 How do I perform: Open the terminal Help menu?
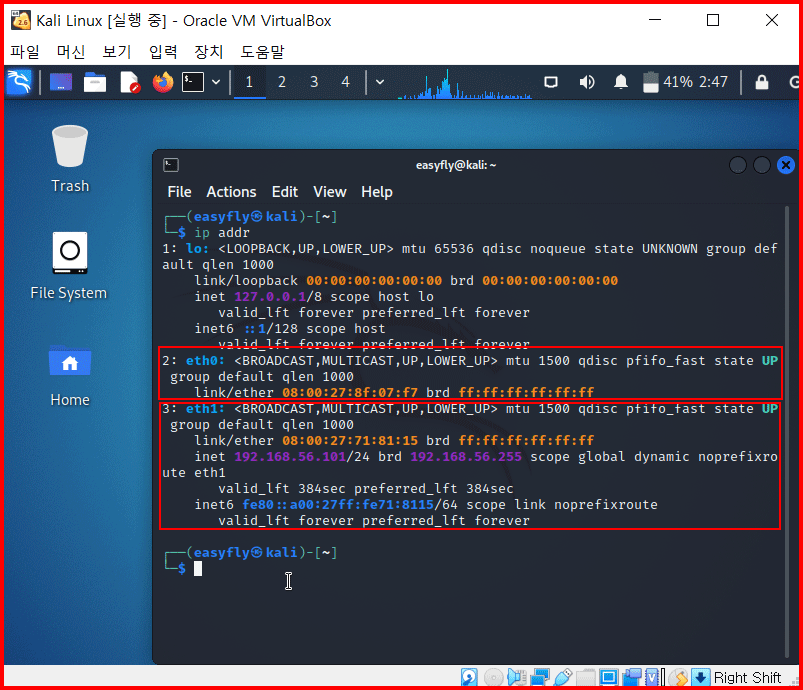376,192
